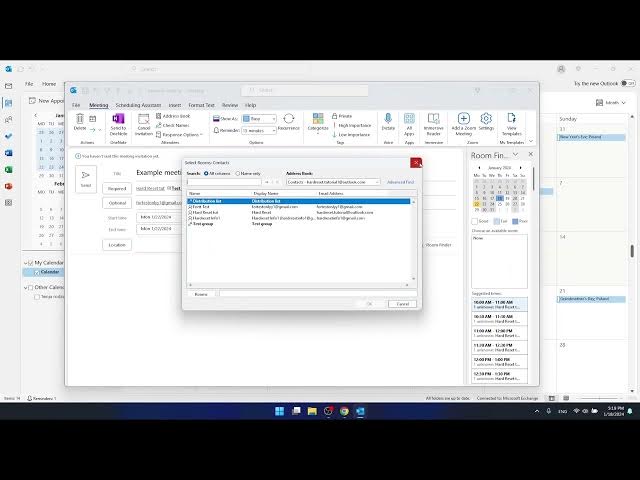Image resolution: width=640 pixels, height=480 pixels.
Task: Open the Help tab in the meeting window
Action: [251, 105]
